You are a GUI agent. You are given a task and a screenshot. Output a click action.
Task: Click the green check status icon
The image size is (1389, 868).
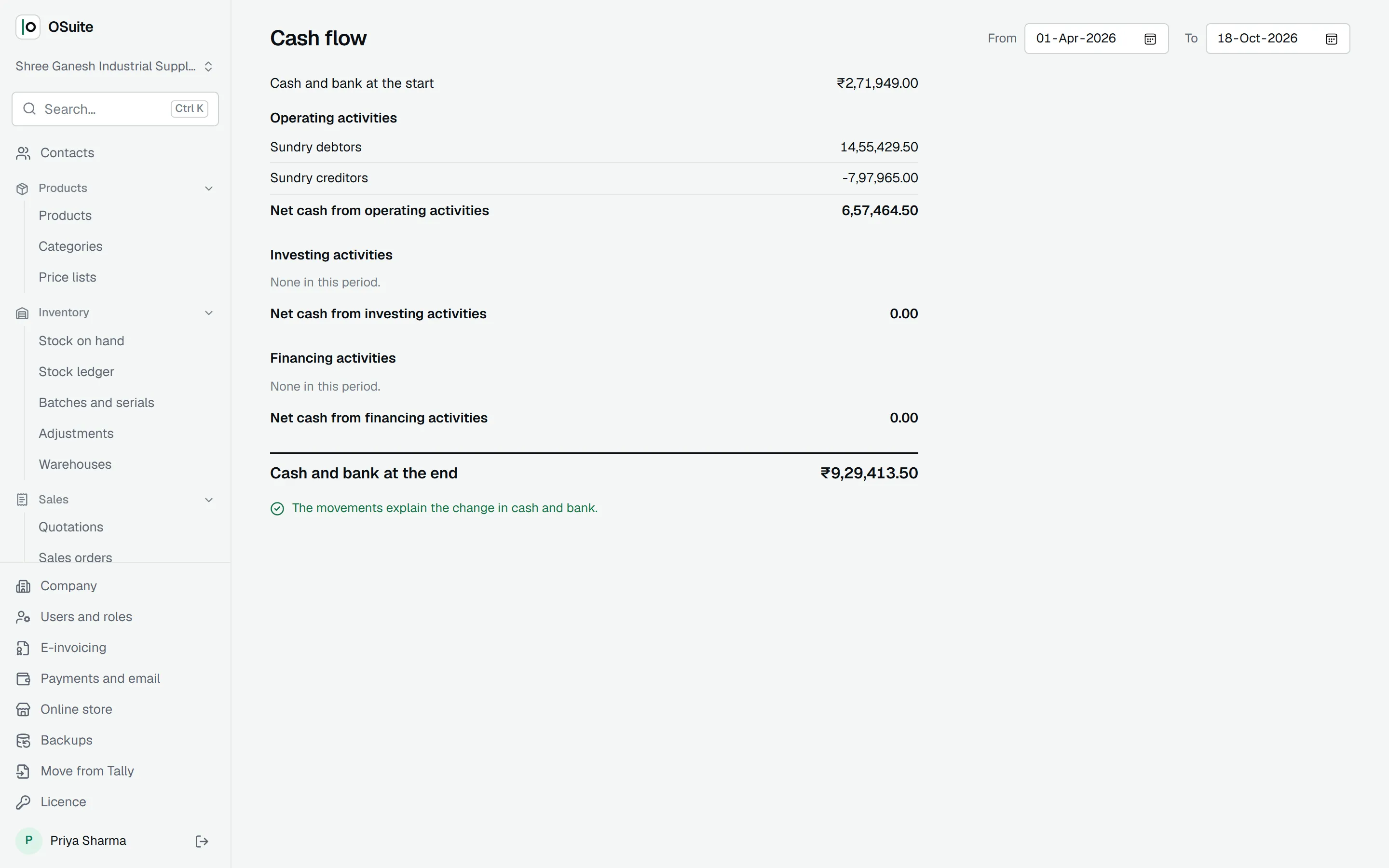[277, 509]
